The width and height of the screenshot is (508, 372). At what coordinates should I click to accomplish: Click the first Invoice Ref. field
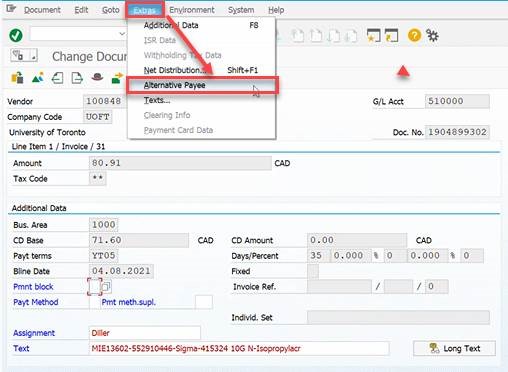point(339,287)
